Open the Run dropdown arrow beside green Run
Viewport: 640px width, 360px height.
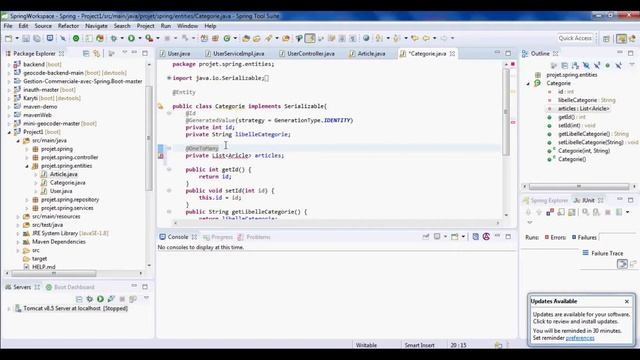tap(140, 38)
